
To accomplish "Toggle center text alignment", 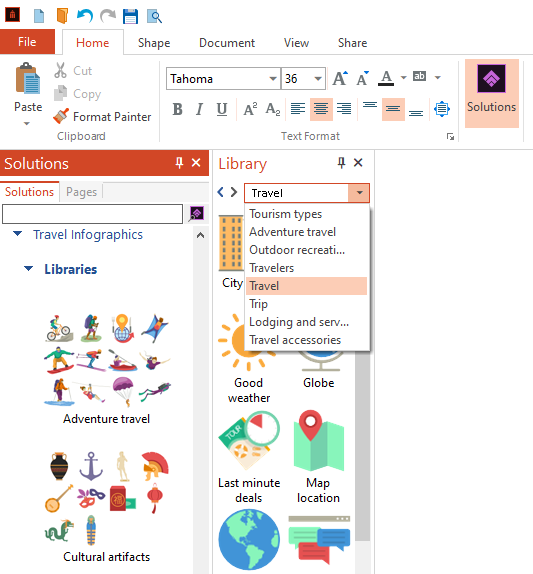I will click(321, 109).
